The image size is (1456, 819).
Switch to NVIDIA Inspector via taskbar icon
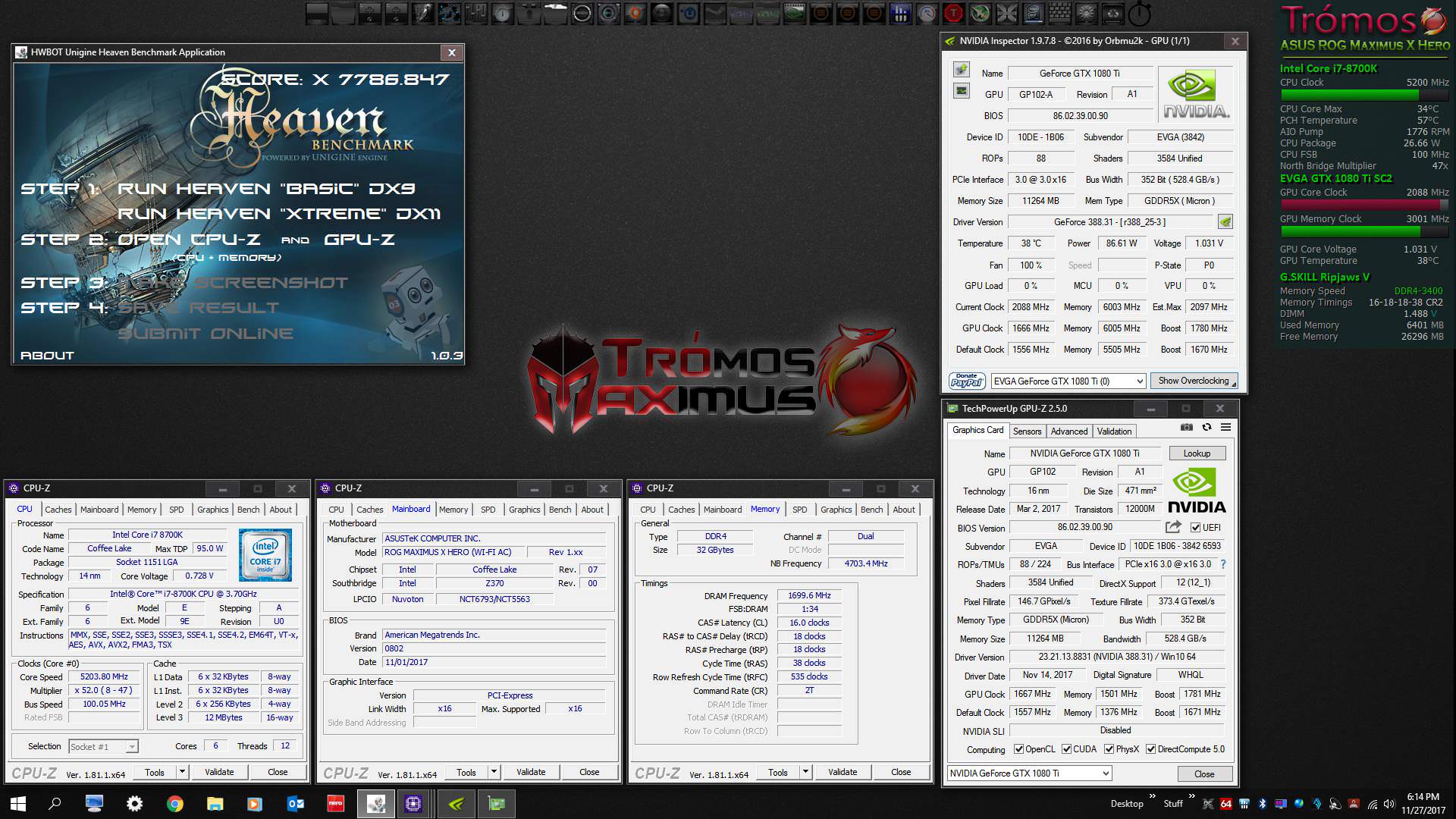(456, 804)
